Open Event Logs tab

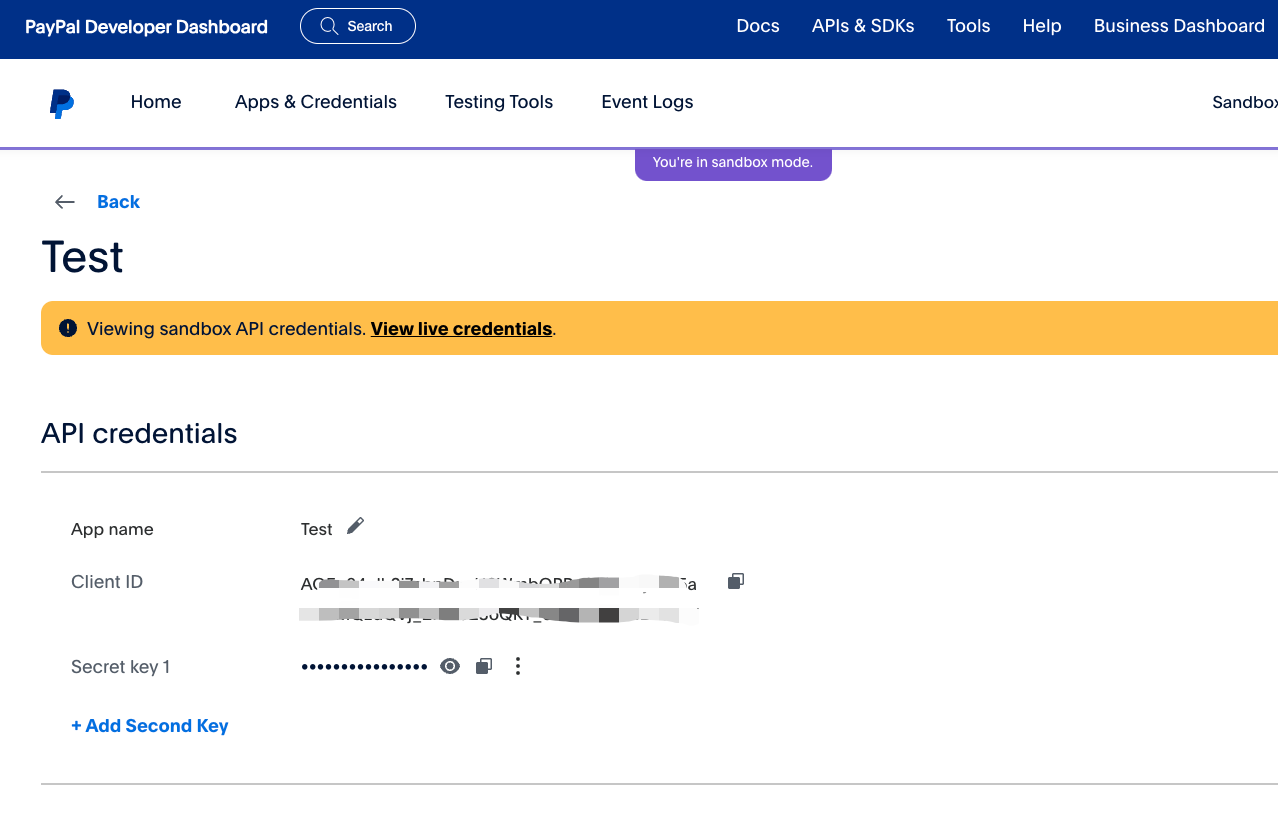(647, 102)
